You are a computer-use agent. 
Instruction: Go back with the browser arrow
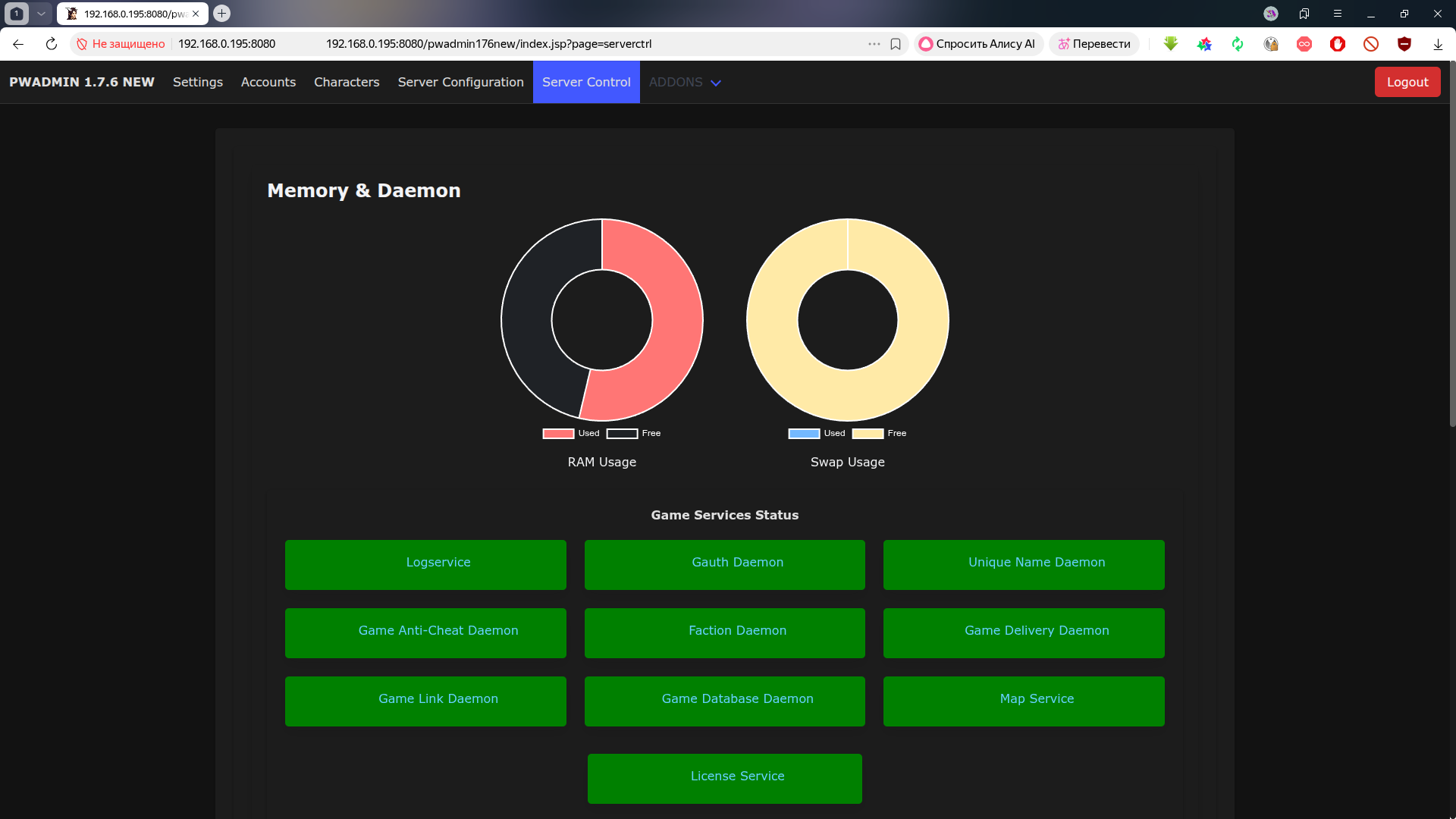(x=18, y=44)
